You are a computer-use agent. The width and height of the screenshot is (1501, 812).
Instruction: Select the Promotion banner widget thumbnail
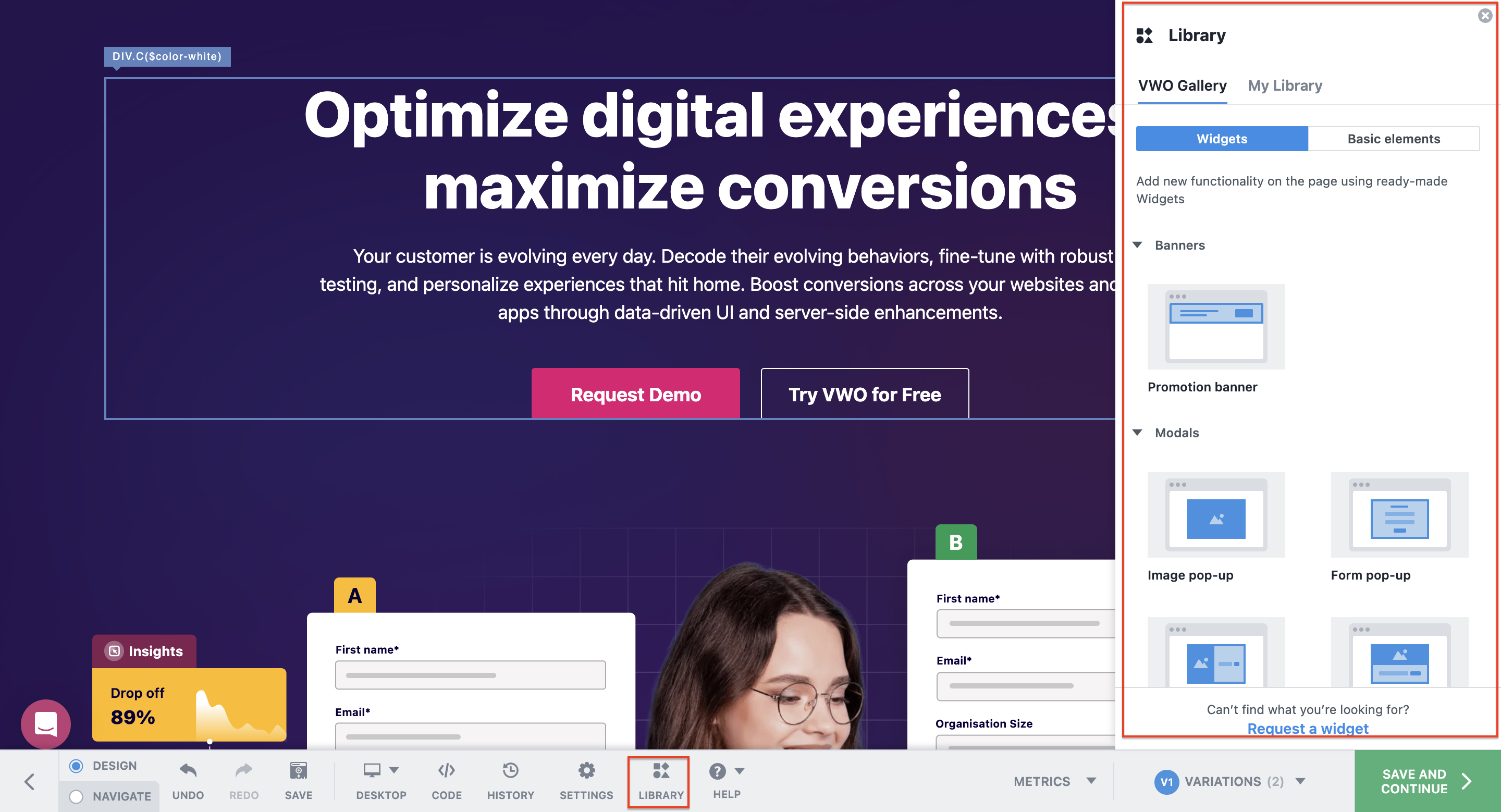[x=1216, y=326]
